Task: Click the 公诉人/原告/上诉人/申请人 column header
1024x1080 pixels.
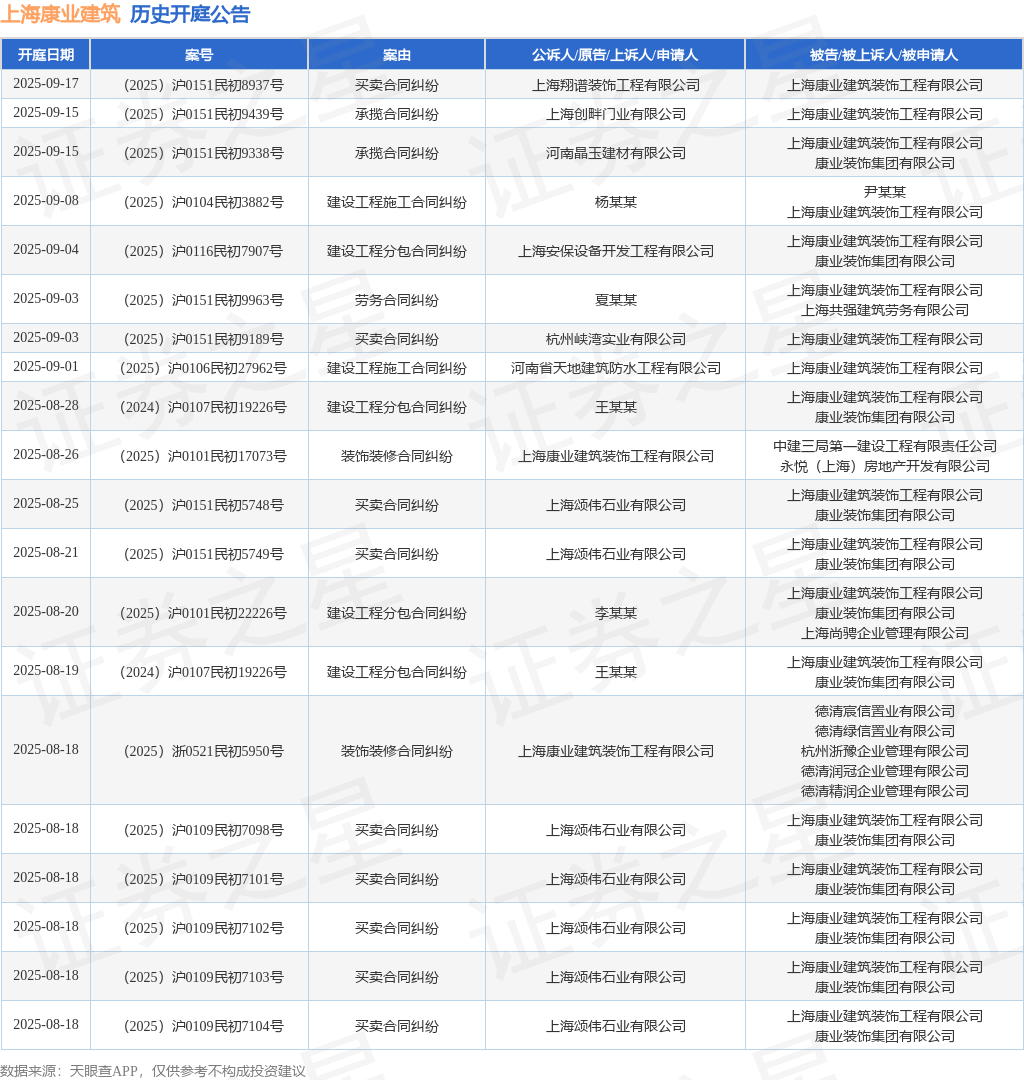Action: coord(615,54)
